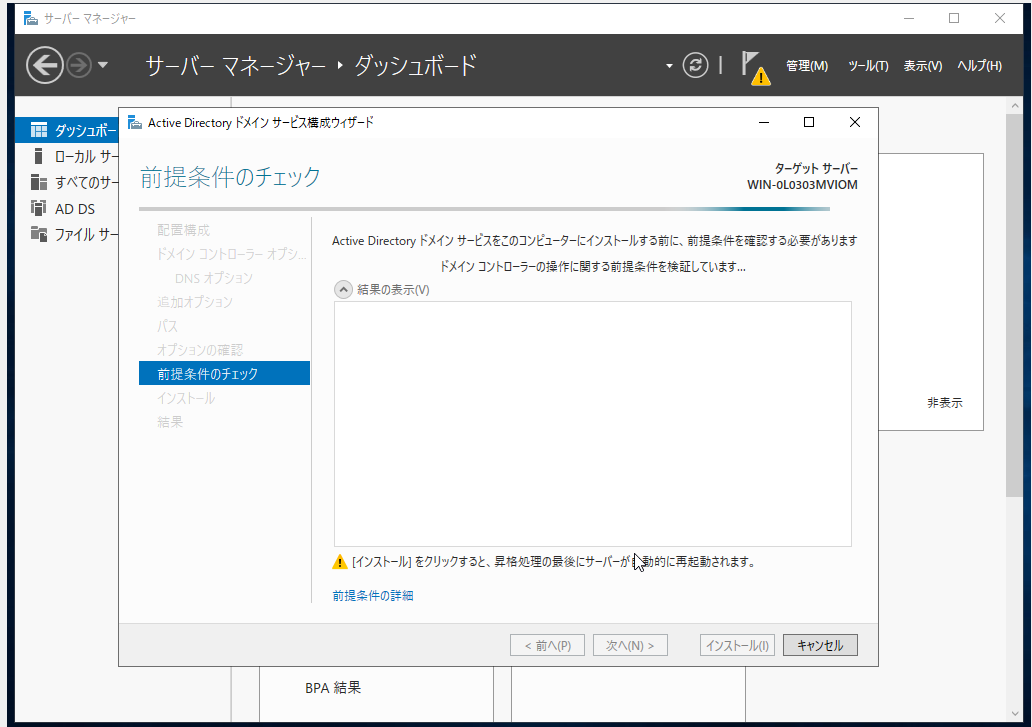Click the BPA 結果 text in dashboard tile
This screenshot has width=1032, height=727.
(x=333, y=688)
